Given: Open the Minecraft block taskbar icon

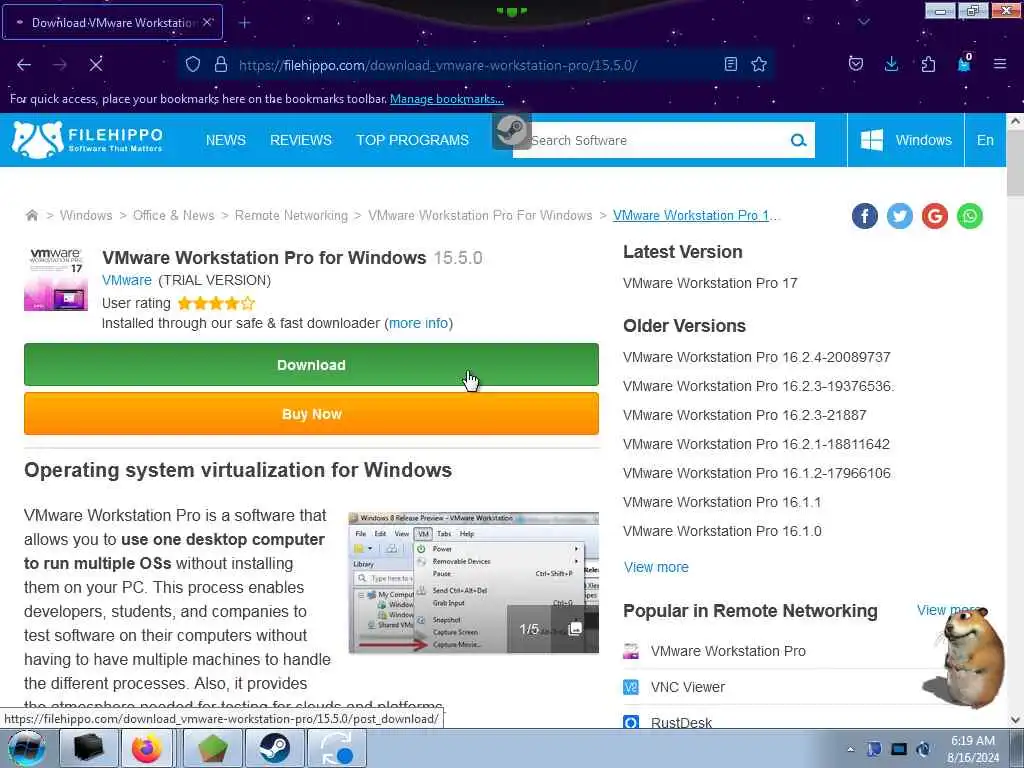Looking at the screenshot, I should point(212,748).
